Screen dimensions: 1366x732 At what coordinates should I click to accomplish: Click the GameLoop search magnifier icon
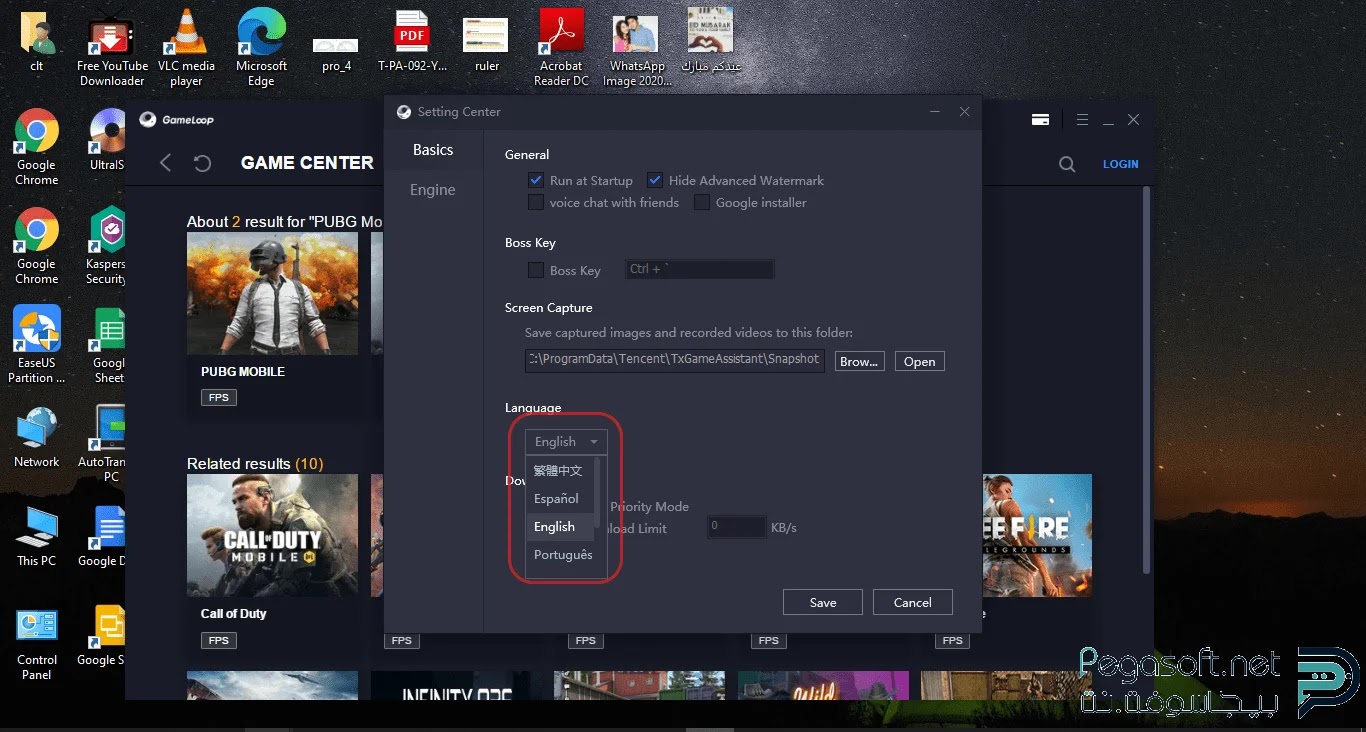tap(1067, 164)
